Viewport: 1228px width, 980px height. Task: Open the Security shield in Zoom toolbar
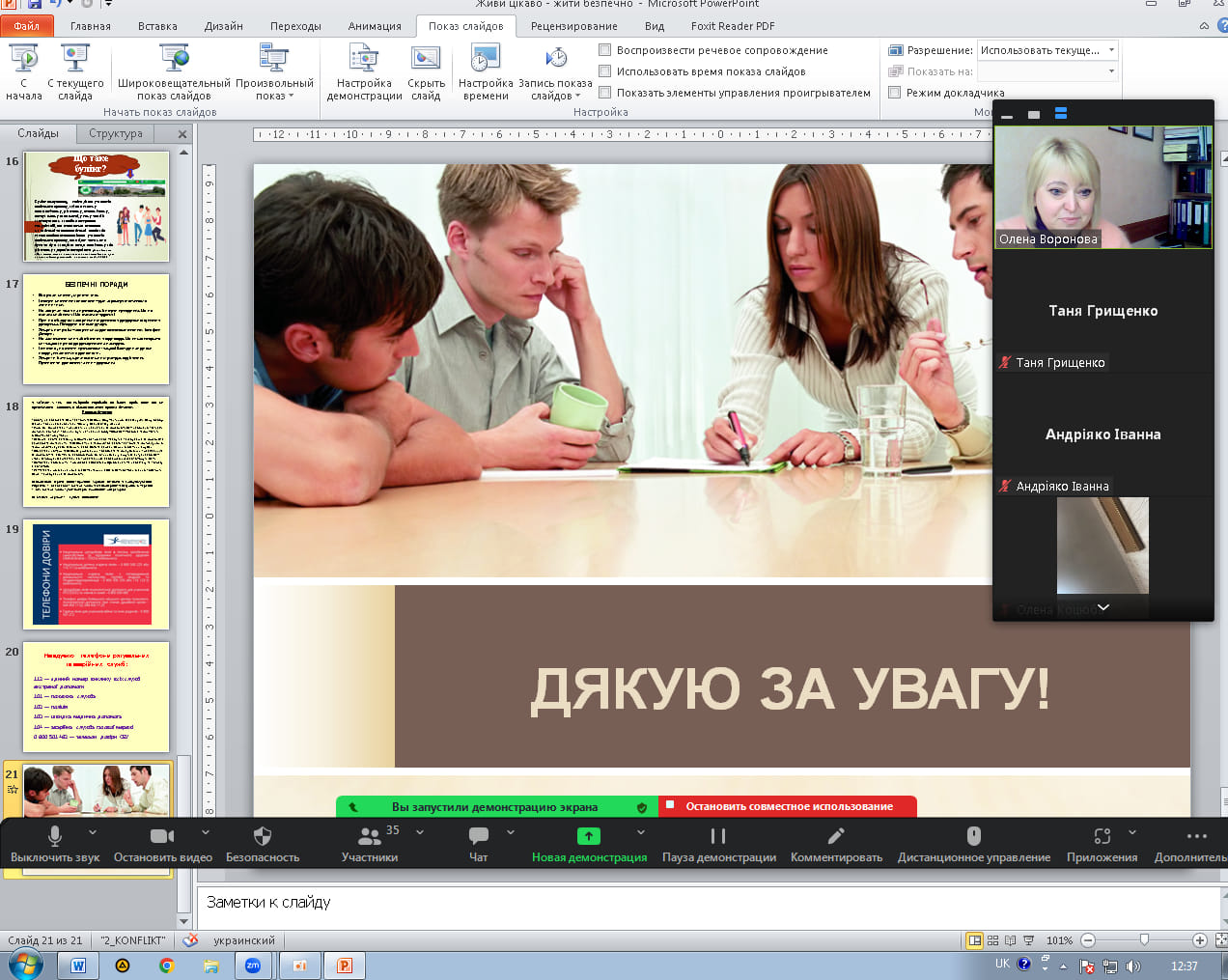(x=263, y=836)
